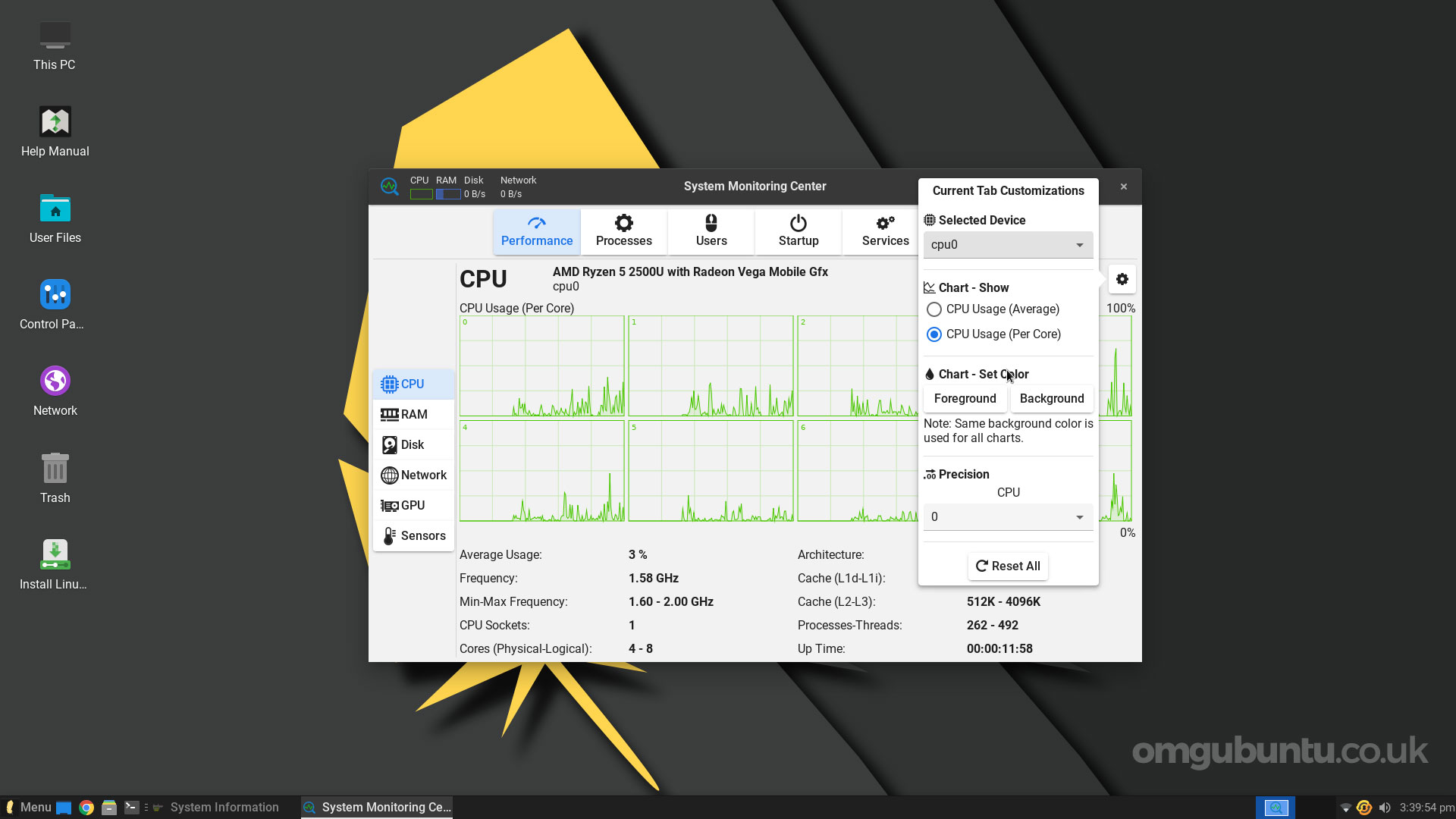Select CPU in the performance sidebar
The width and height of the screenshot is (1456, 819).
[413, 384]
